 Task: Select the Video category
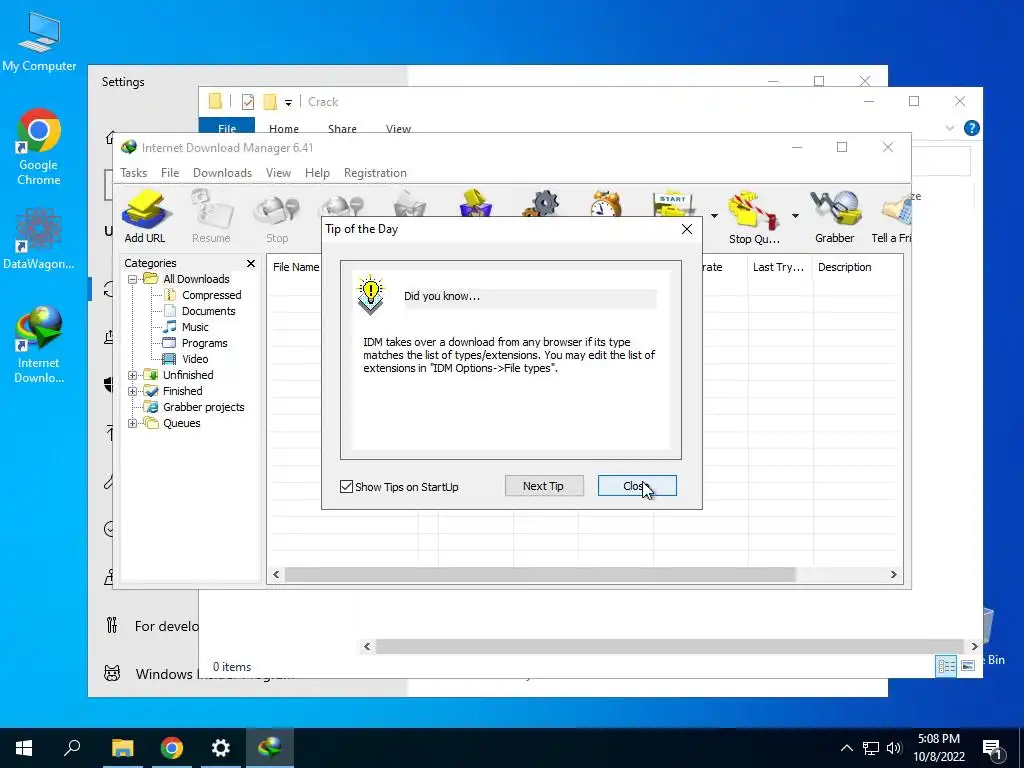tap(195, 359)
